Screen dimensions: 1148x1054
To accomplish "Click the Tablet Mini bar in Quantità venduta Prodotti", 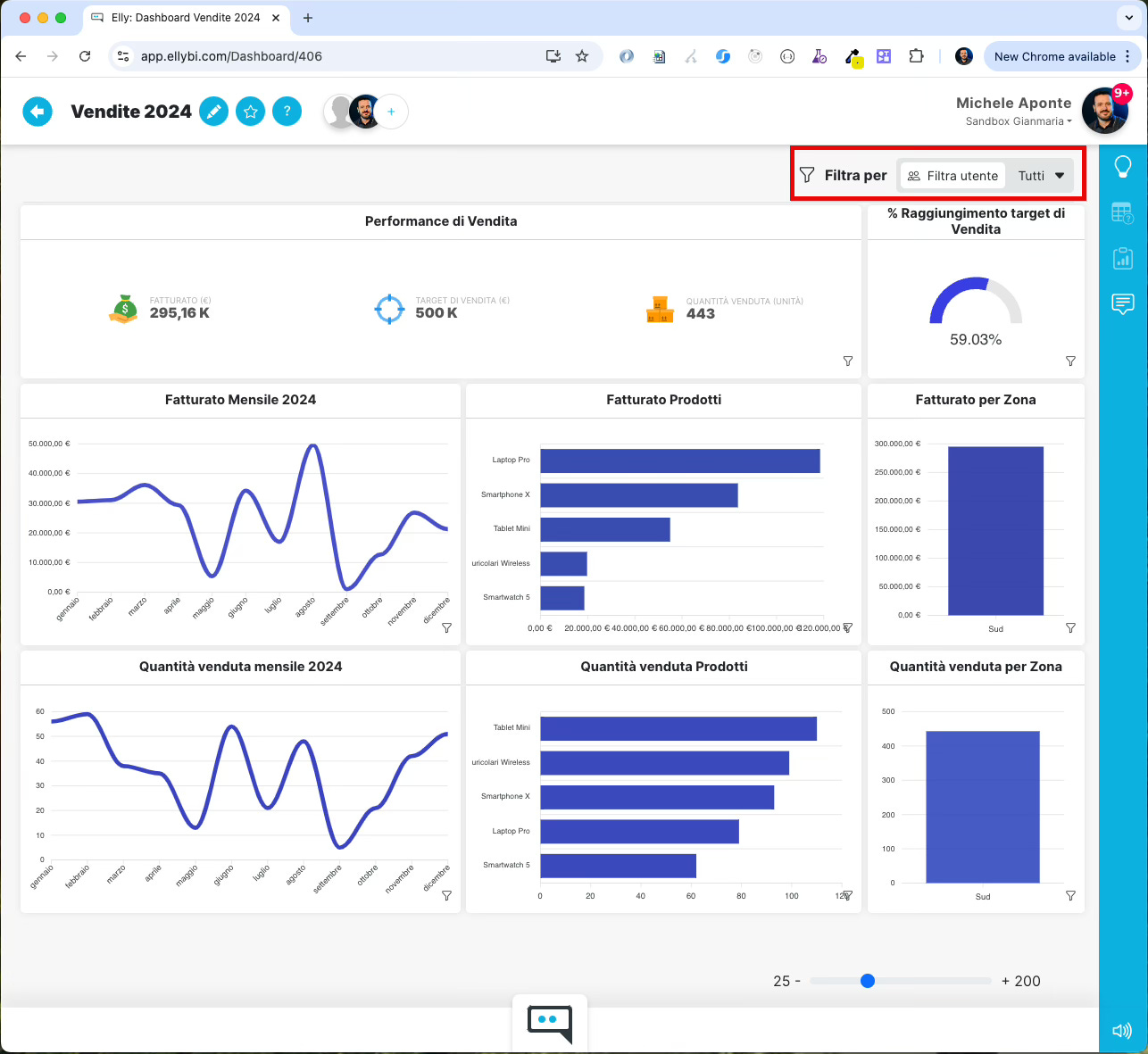I will tap(678, 728).
